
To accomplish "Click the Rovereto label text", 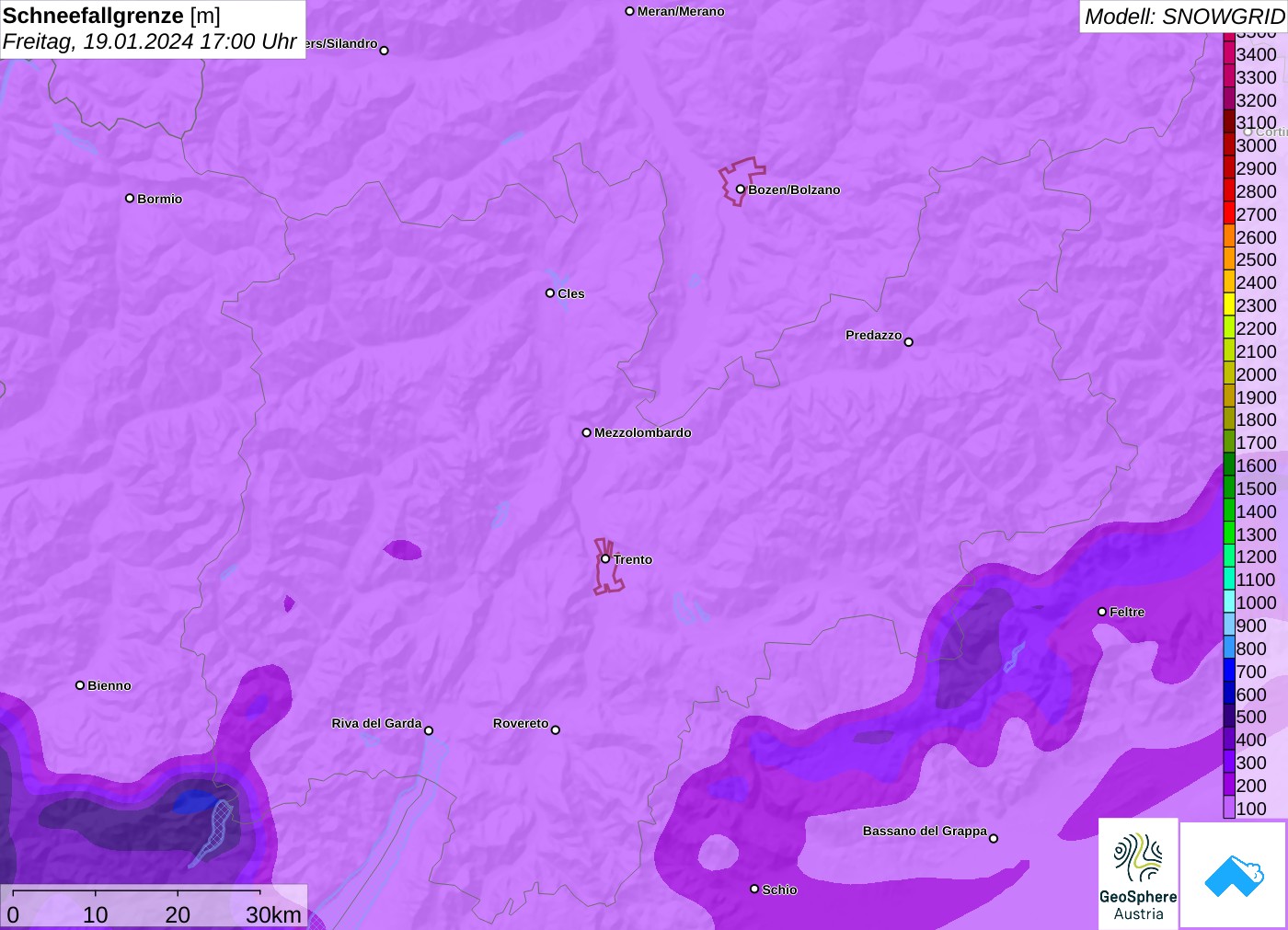I will (x=521, y=723).
